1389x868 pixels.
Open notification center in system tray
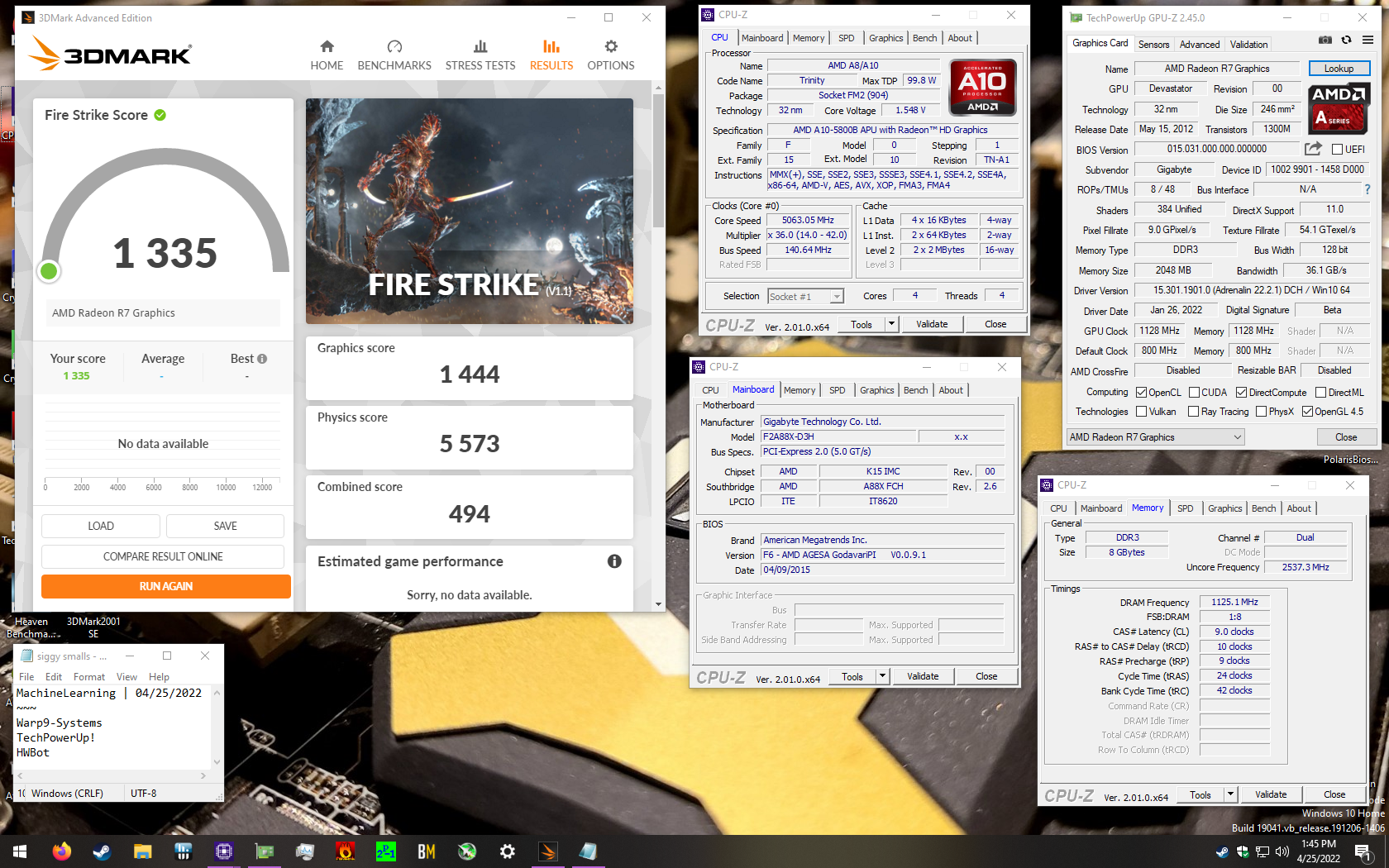point(1363,851)
